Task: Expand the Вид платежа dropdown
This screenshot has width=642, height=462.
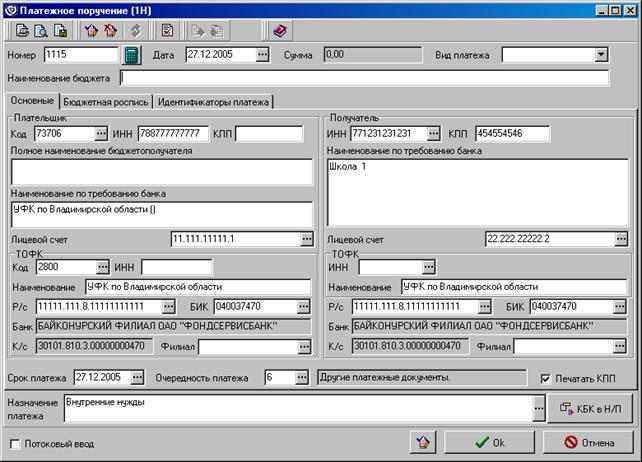Action: (x=601, y=54)
